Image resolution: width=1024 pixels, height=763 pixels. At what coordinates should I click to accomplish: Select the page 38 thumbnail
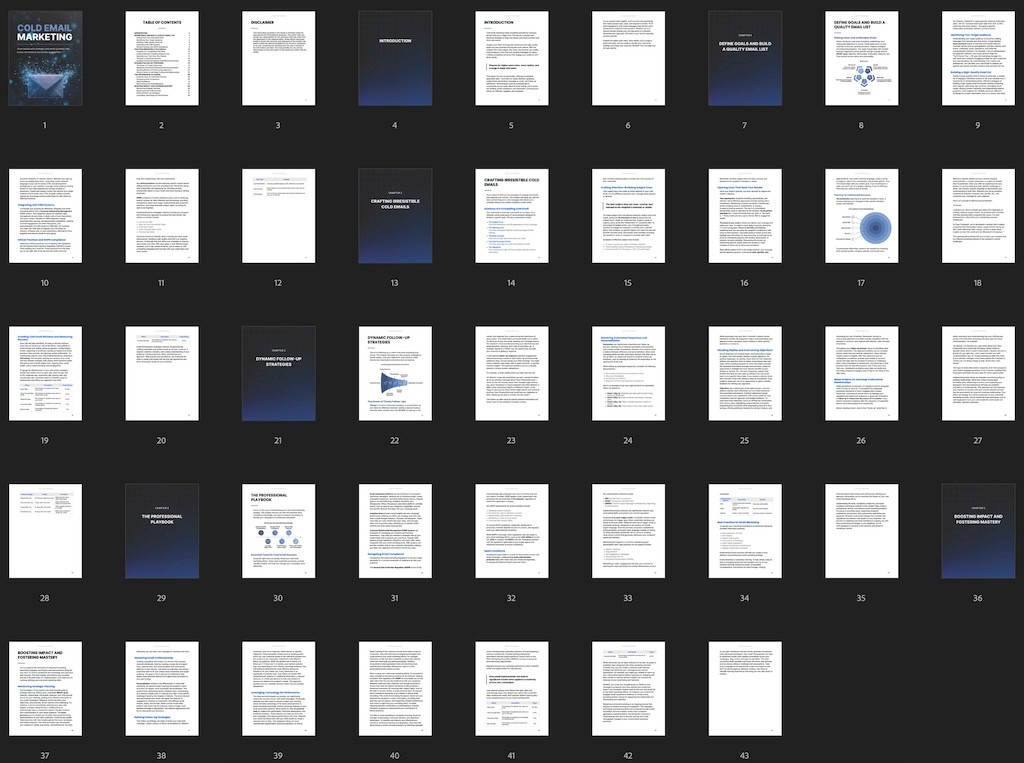point(162,689)
